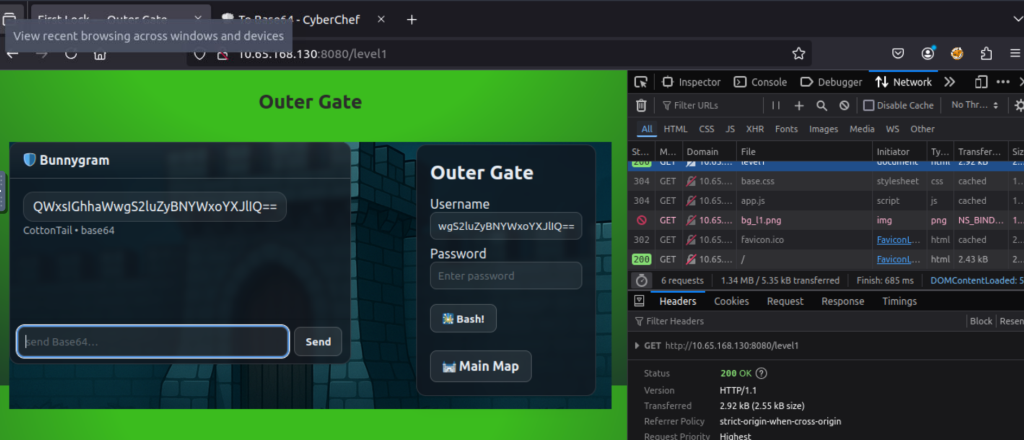Click the Main Map button
This screenshot has height=440, width=1024.
pos(480,366)
